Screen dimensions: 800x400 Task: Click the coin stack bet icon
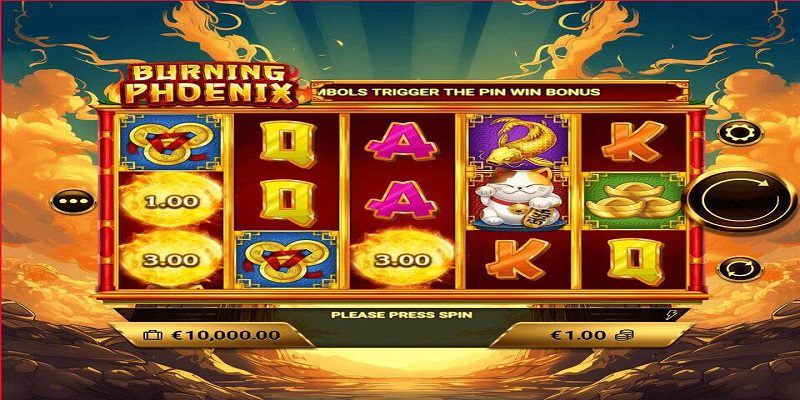(624, 335)
